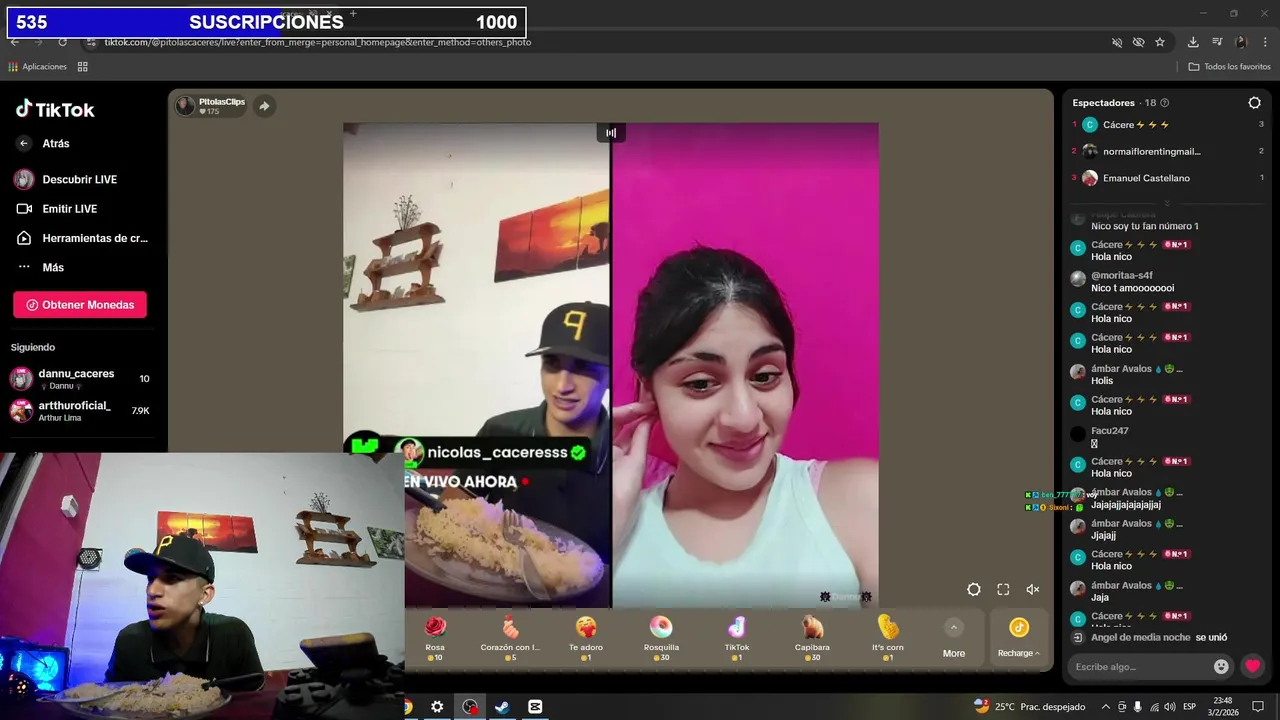Send the Rosa gift
1280x720 pixels.
pyautogui.click(x=435, y=638)
